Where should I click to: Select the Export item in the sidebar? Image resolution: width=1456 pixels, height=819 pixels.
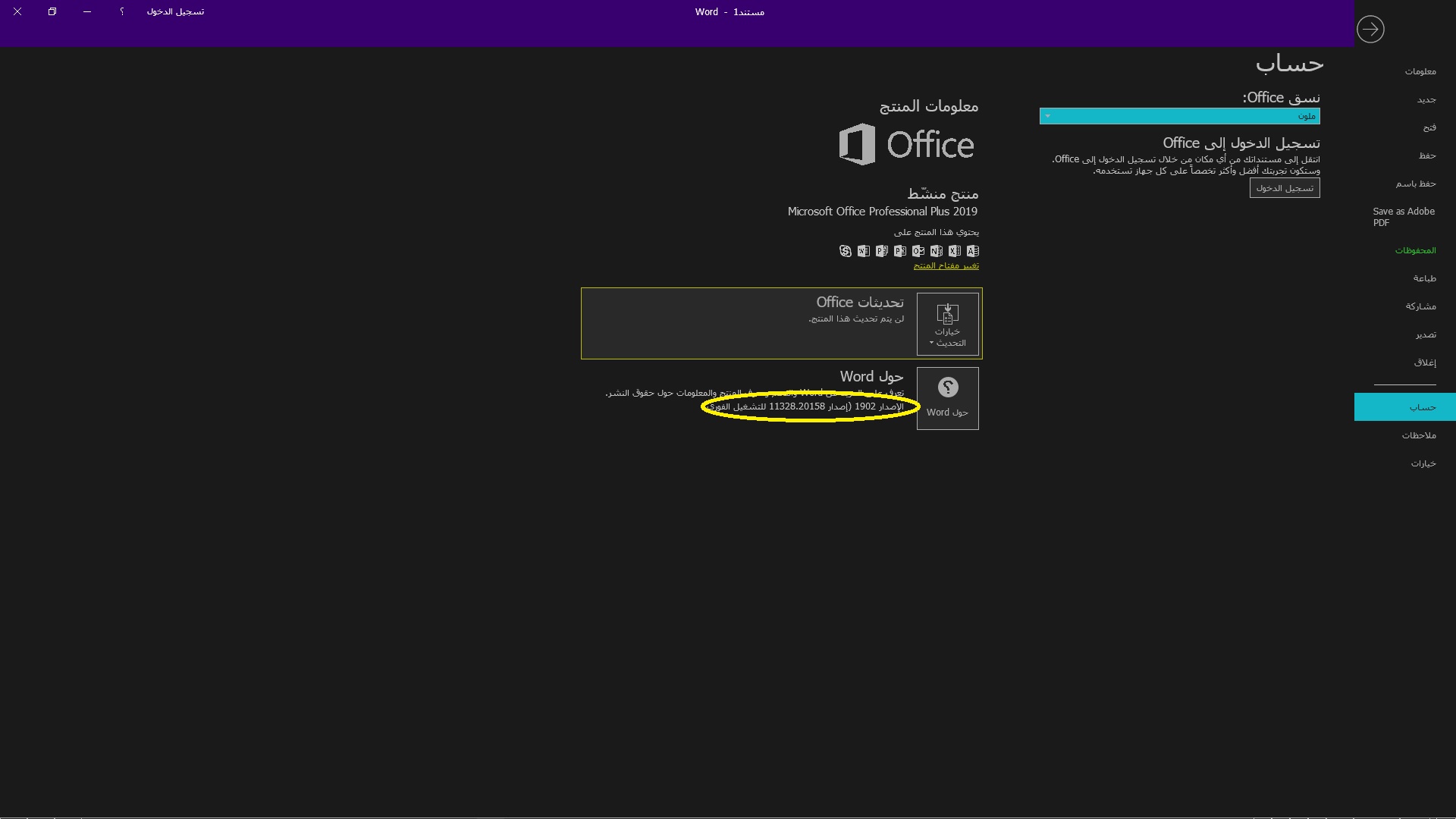(x=1426, y=334)
